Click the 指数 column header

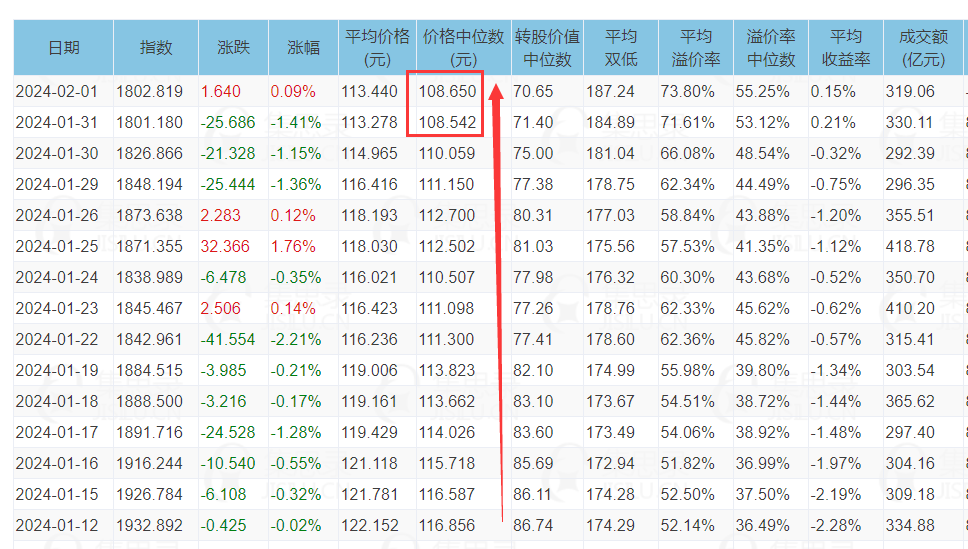156,48
